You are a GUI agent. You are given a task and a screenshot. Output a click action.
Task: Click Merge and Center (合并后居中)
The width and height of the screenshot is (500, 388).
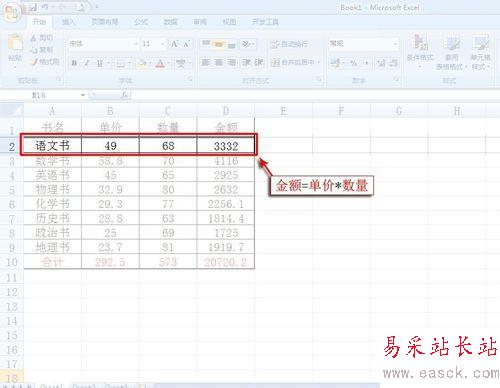click(x=293, y=62)
